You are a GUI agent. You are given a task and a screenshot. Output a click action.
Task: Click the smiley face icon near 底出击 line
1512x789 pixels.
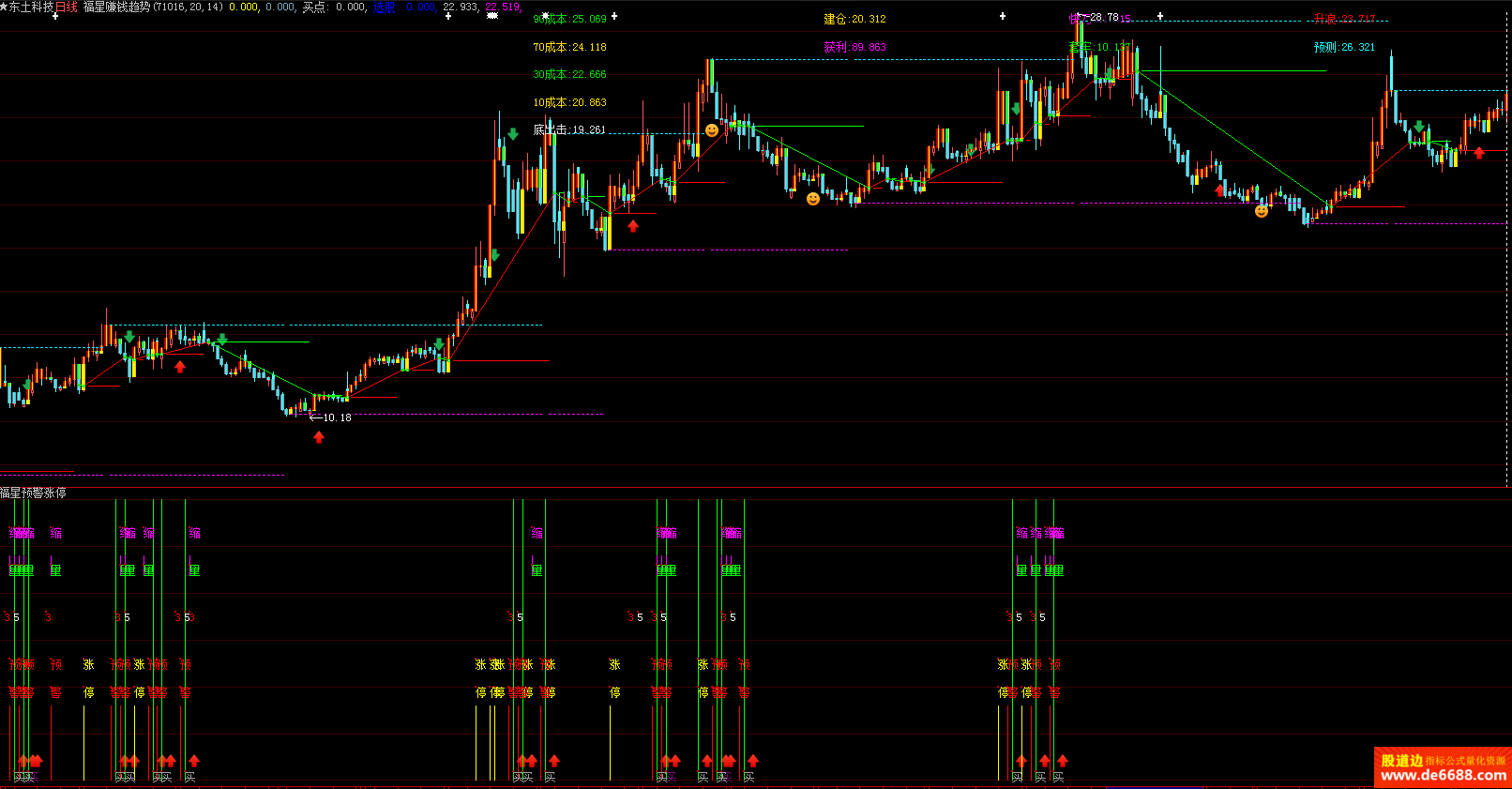click(x=712, y=130)
